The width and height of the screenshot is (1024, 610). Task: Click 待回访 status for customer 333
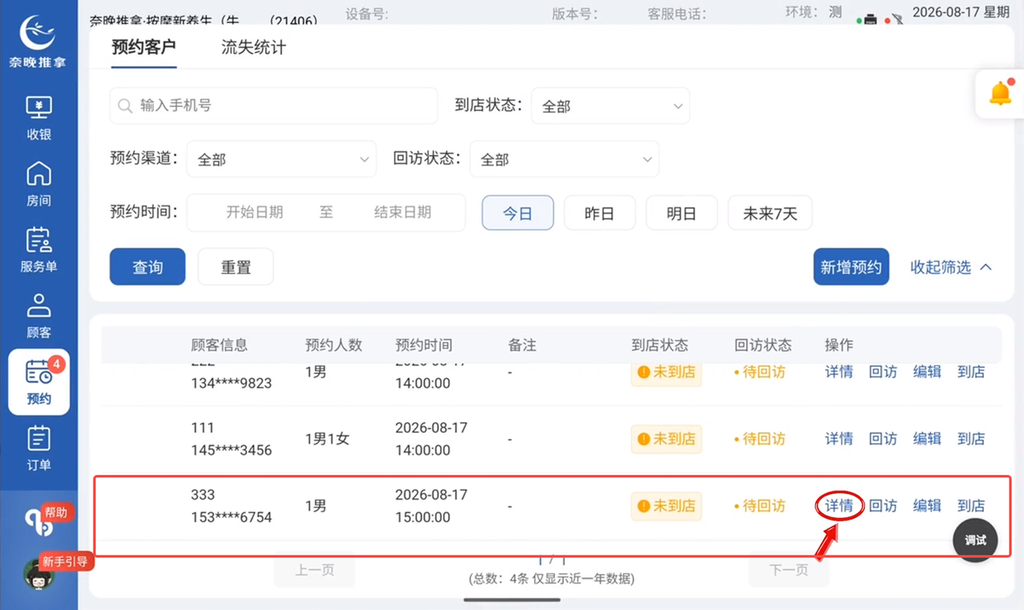(760, 506)
